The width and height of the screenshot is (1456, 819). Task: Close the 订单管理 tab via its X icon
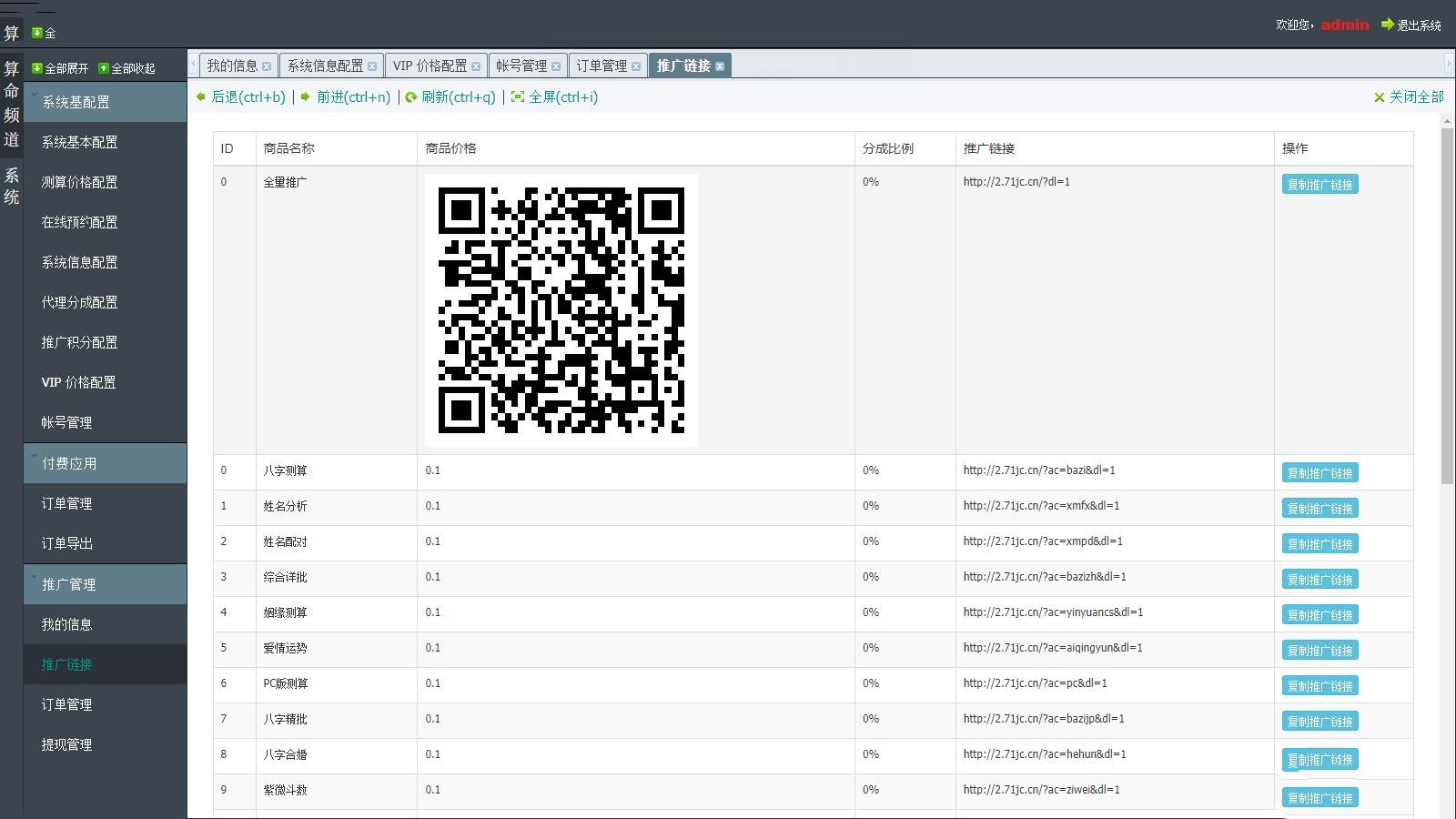coord(636,66)
